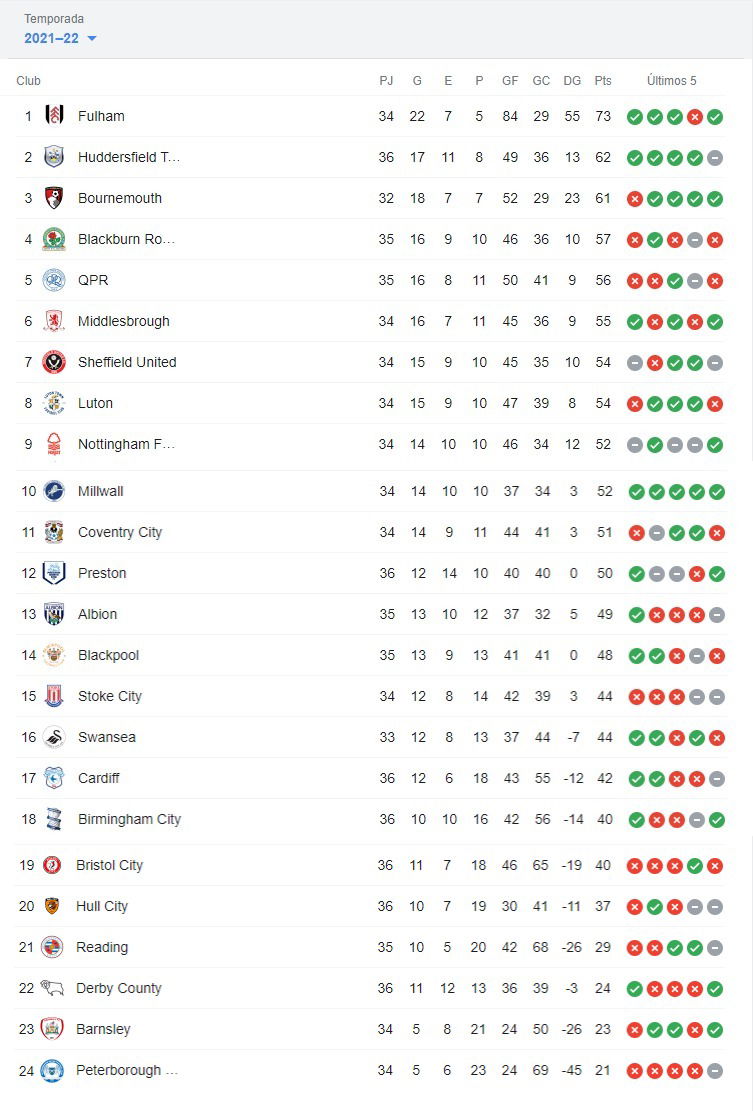Click the Hull City tiger badge
753x1111 pixels.
pos(52,906)
